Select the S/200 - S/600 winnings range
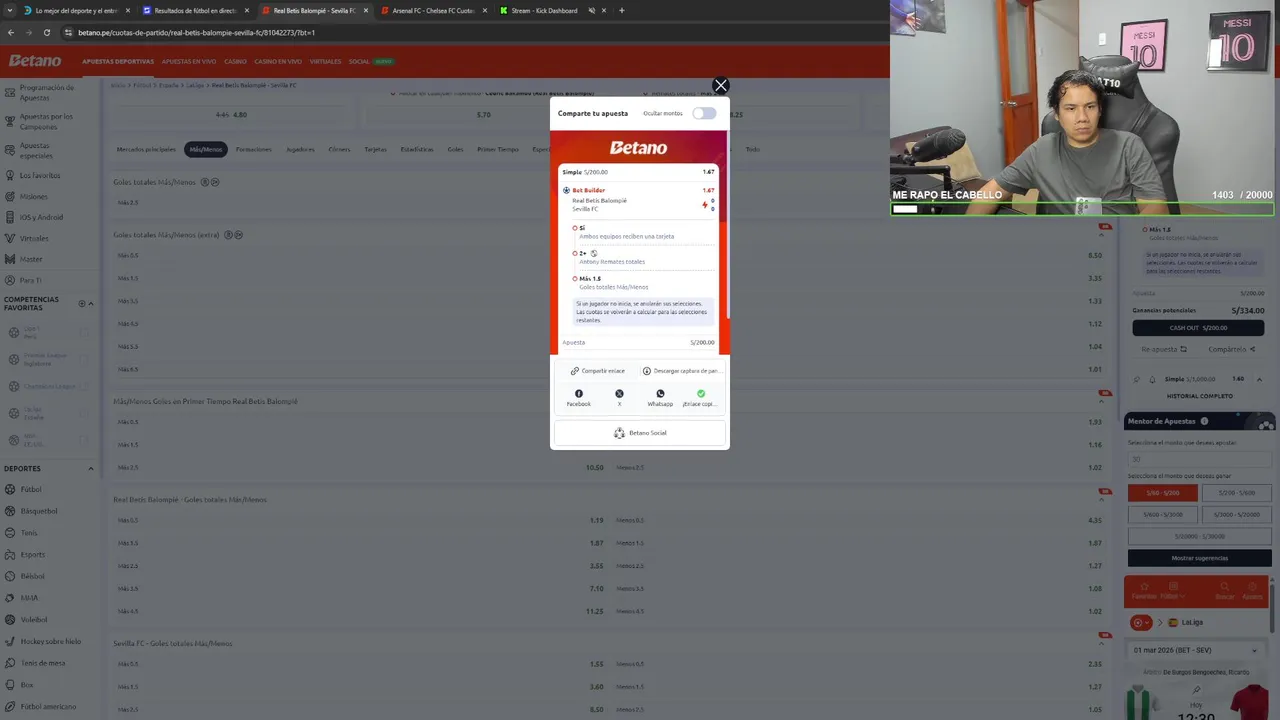The width and height of the screenshot is (1280, 720). (x=1237, y=493)
